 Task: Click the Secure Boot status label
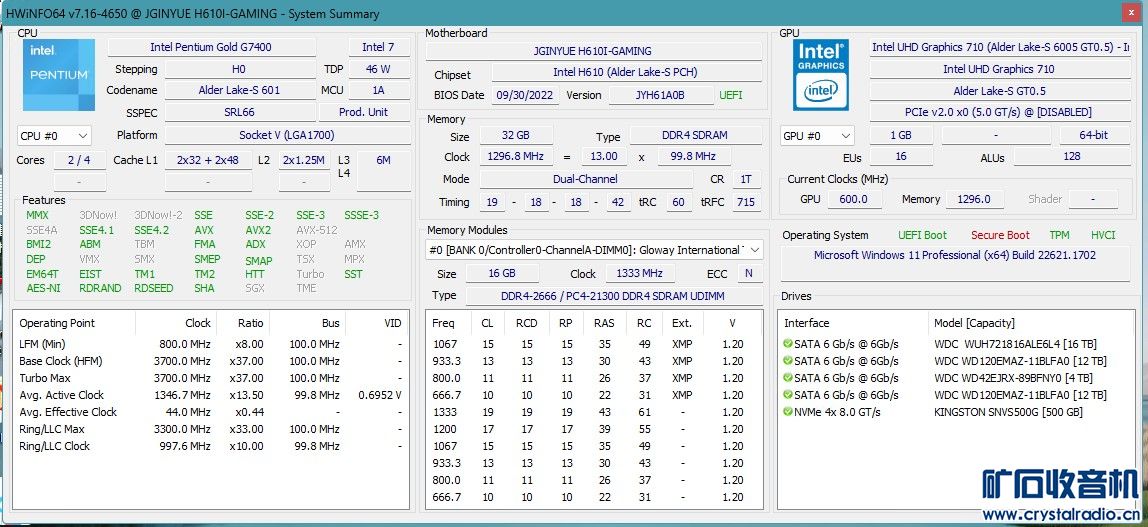tap(1000, 236)
